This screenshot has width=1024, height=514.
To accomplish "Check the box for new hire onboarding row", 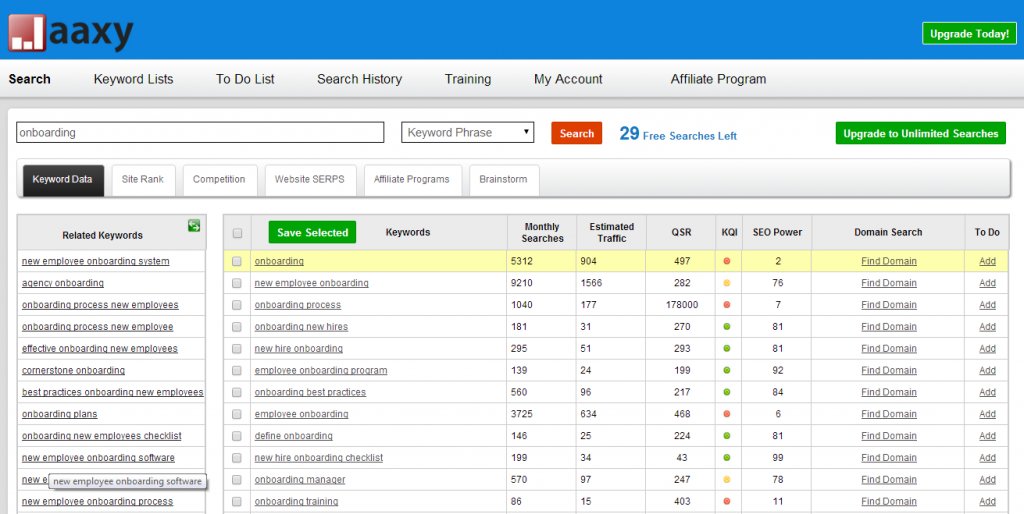I will pos(236,349).
